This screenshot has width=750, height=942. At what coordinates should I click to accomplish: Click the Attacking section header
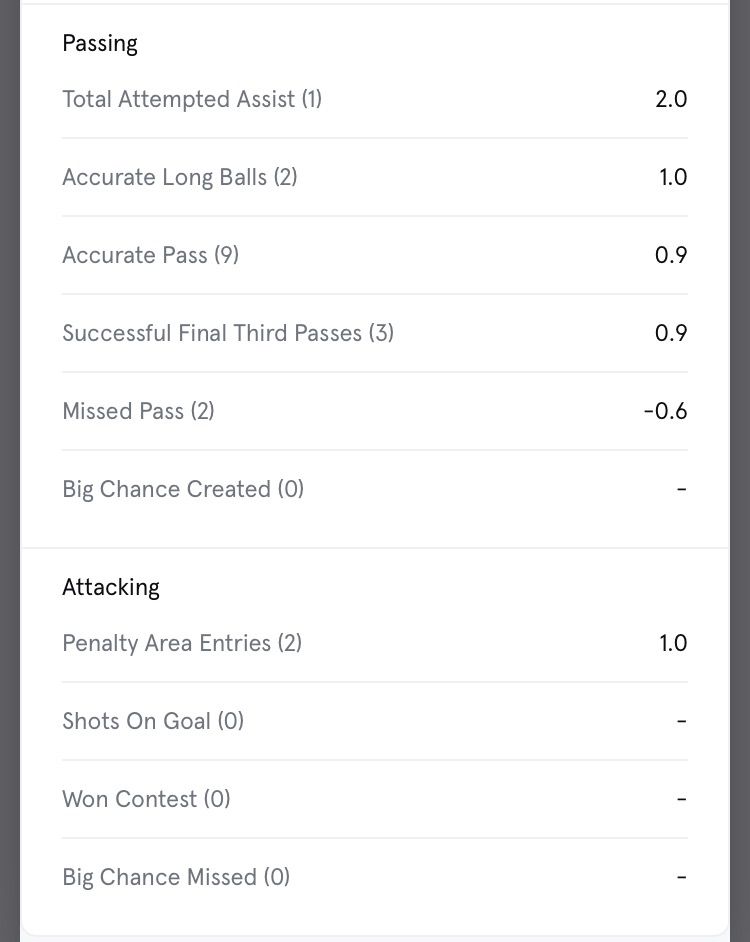[x=111, y=587]
